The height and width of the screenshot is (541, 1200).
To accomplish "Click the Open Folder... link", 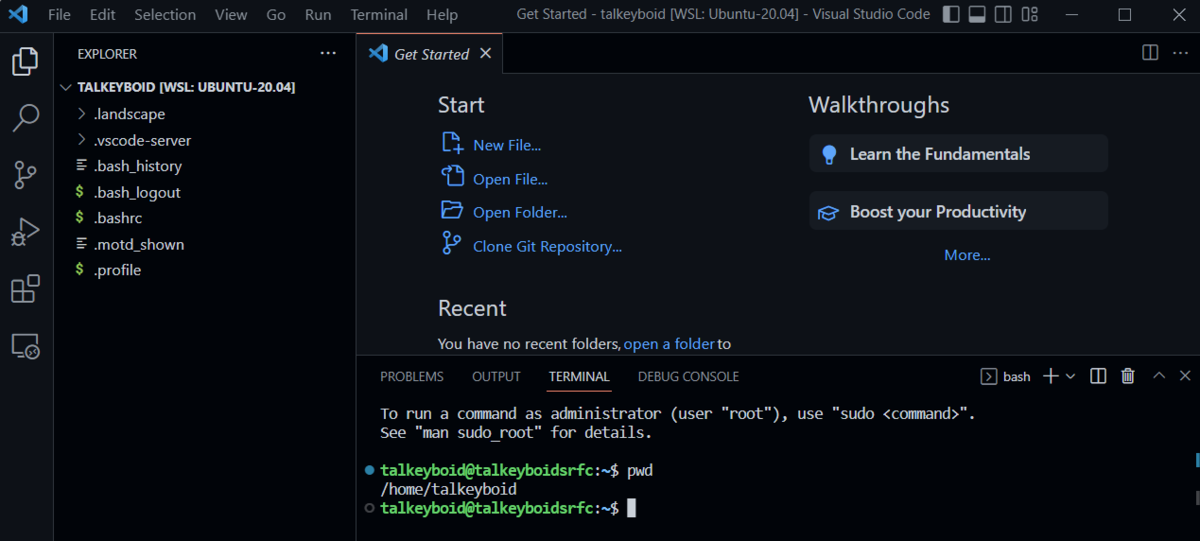I will (x=520, y=212).
